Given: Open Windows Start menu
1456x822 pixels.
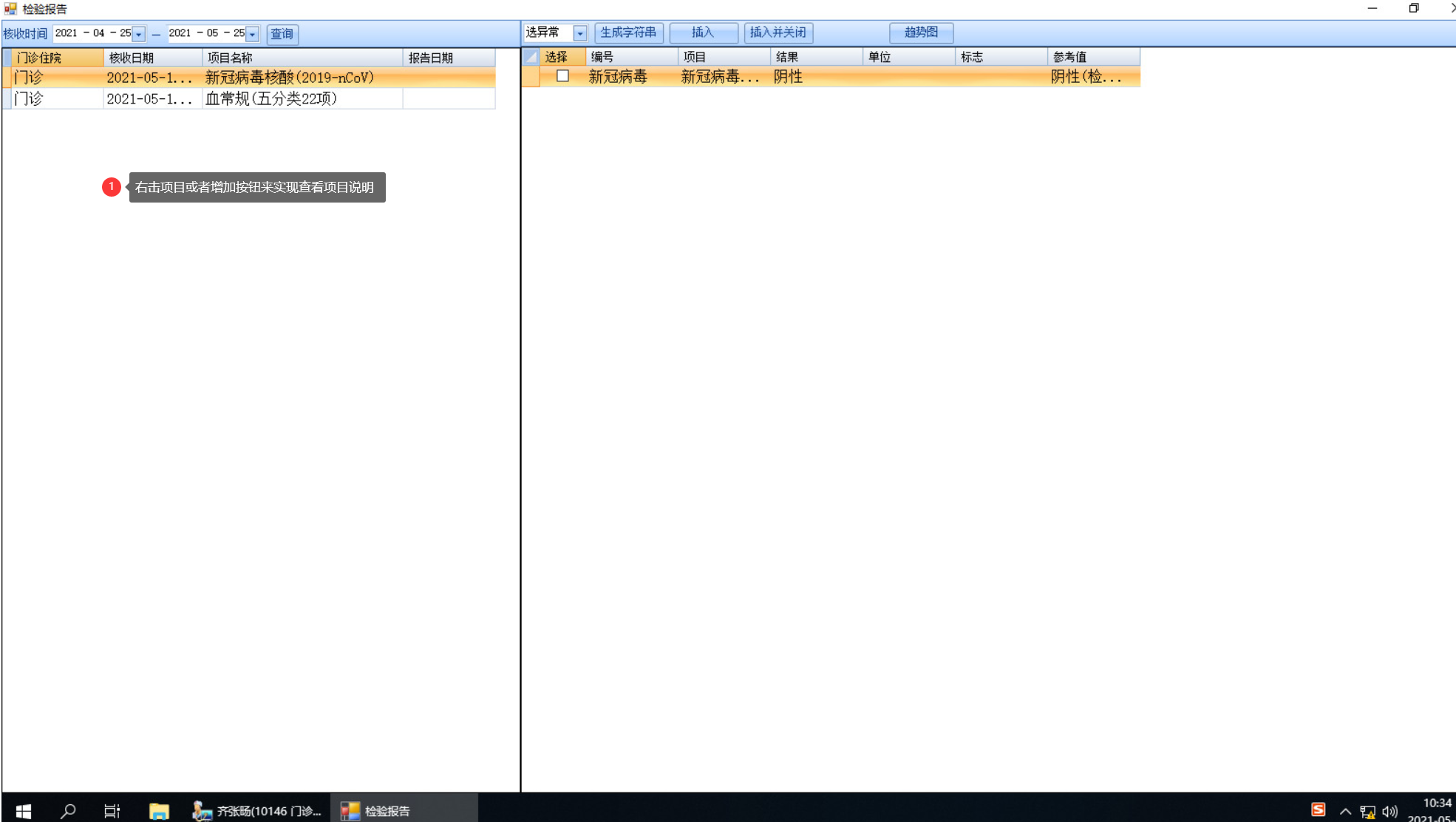Looking at the screenshot, I should (x=23, y=811).
